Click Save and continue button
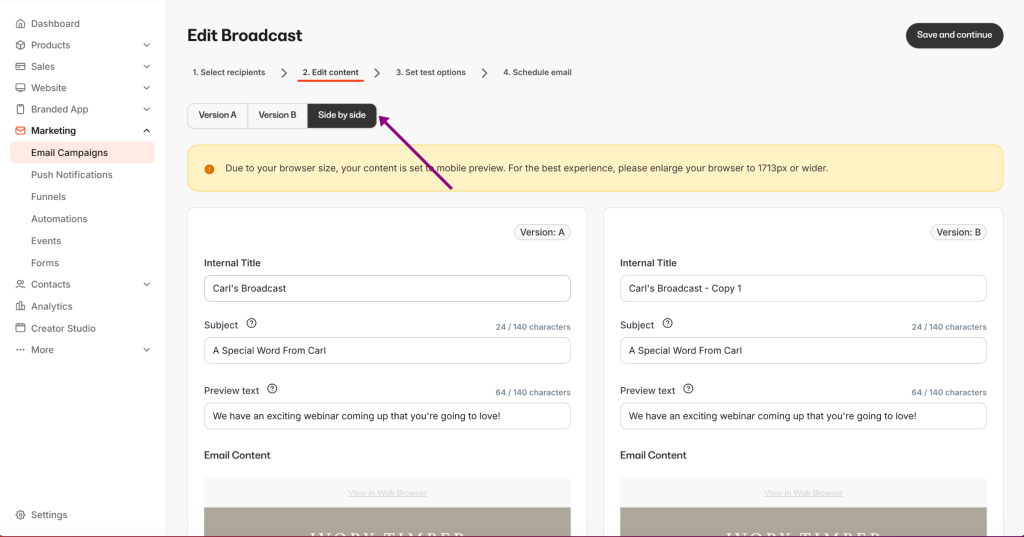The image size is (1024, 537). [954, 35]
